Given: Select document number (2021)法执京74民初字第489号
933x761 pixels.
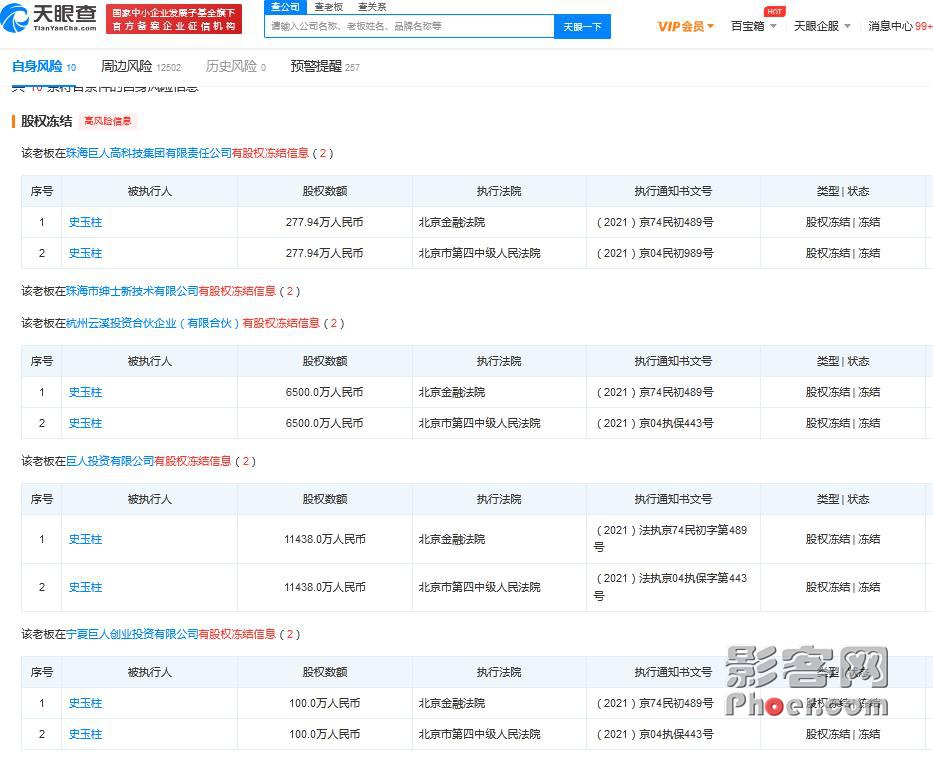Looking at the screenshot, I should (671, 538).
